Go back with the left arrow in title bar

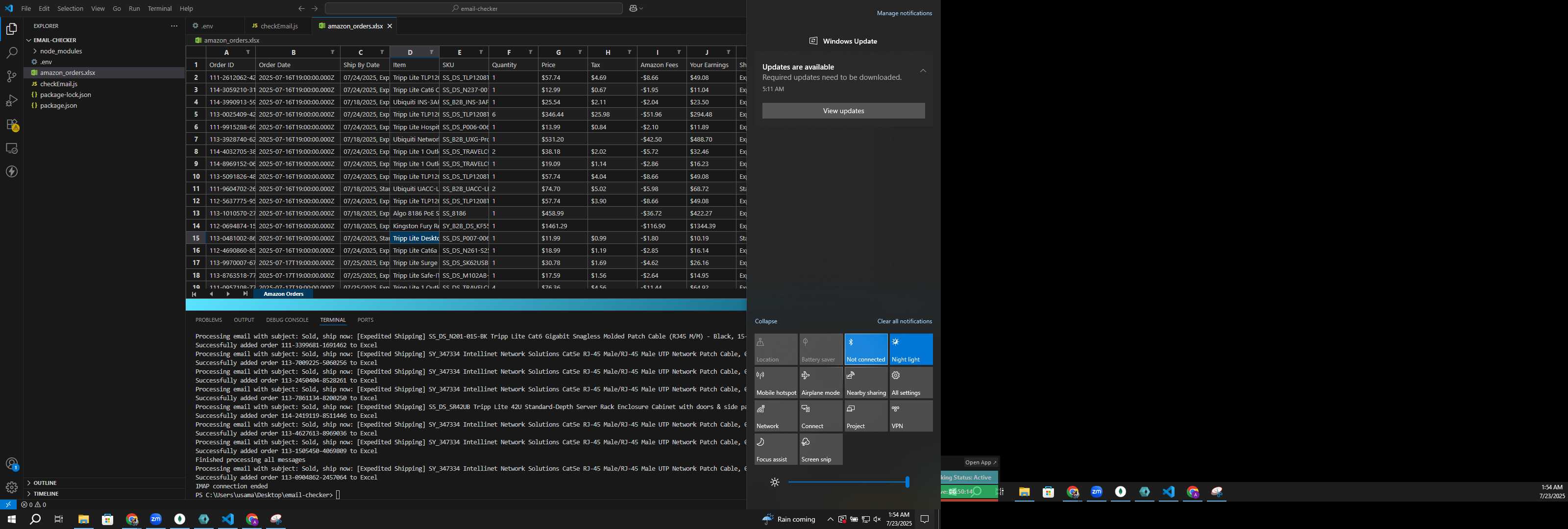[x=301, y=8]
